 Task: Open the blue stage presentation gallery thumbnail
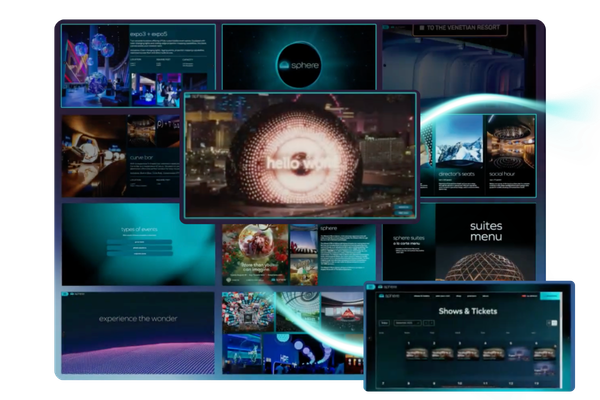(242, 354)
